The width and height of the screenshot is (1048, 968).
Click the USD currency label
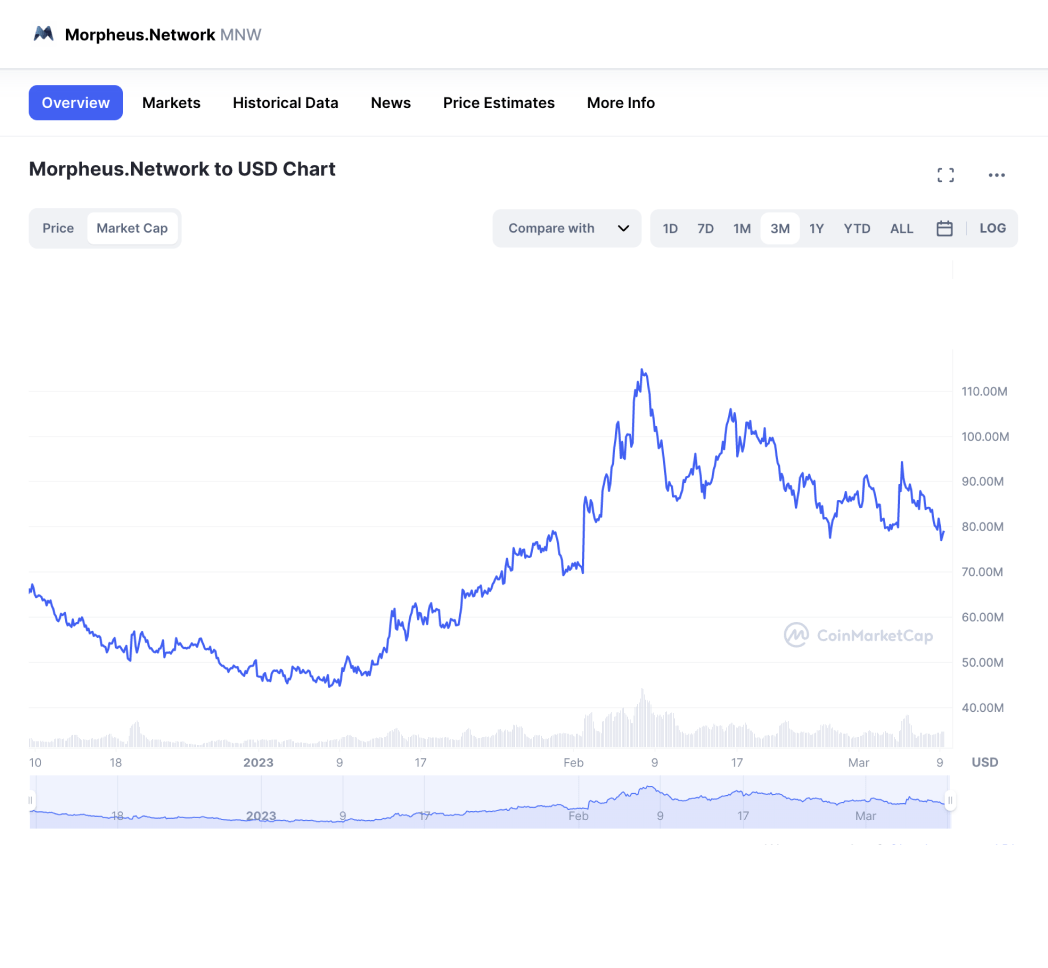(985, 762)
